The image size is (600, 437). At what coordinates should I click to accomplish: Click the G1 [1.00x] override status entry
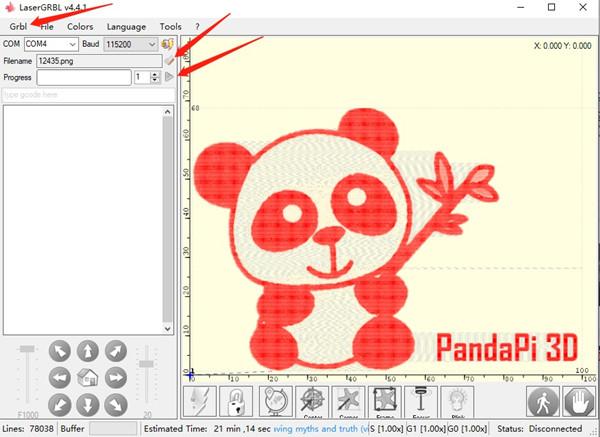pos(426,429)
